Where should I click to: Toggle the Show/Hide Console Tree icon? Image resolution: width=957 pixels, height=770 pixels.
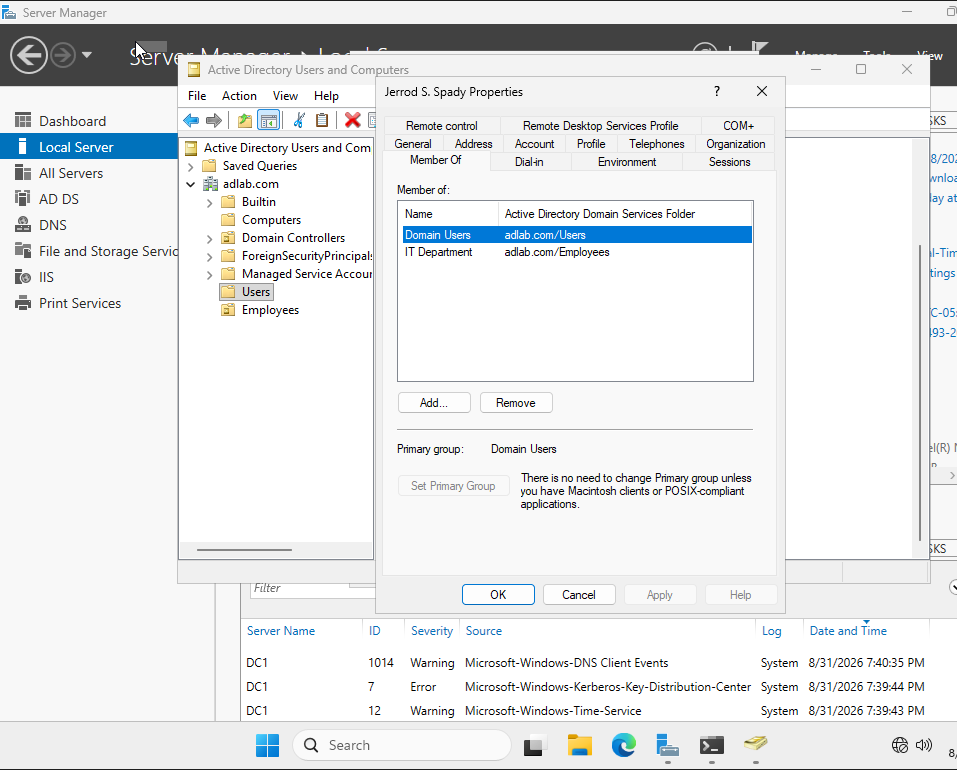click(x=269, y=120)
